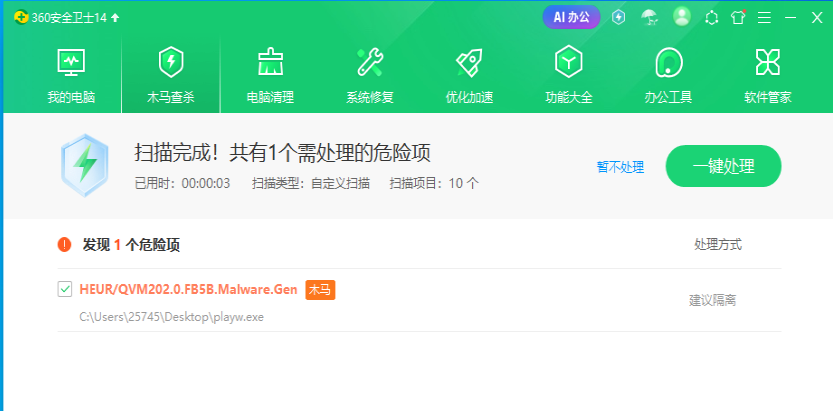Click the AI 办公 button
This screenshot has width=833, height=411.
[571, 17]
